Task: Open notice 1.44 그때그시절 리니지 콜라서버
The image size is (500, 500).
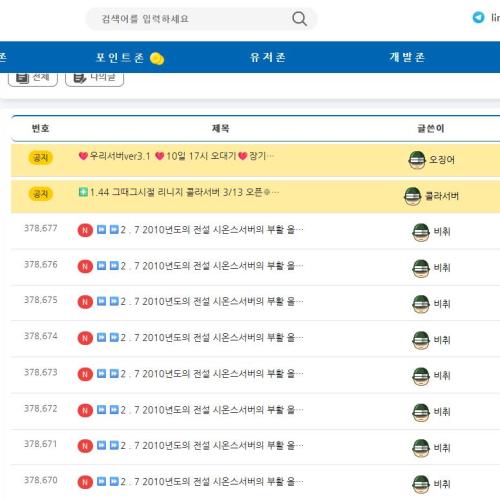Action: point(179,192)
